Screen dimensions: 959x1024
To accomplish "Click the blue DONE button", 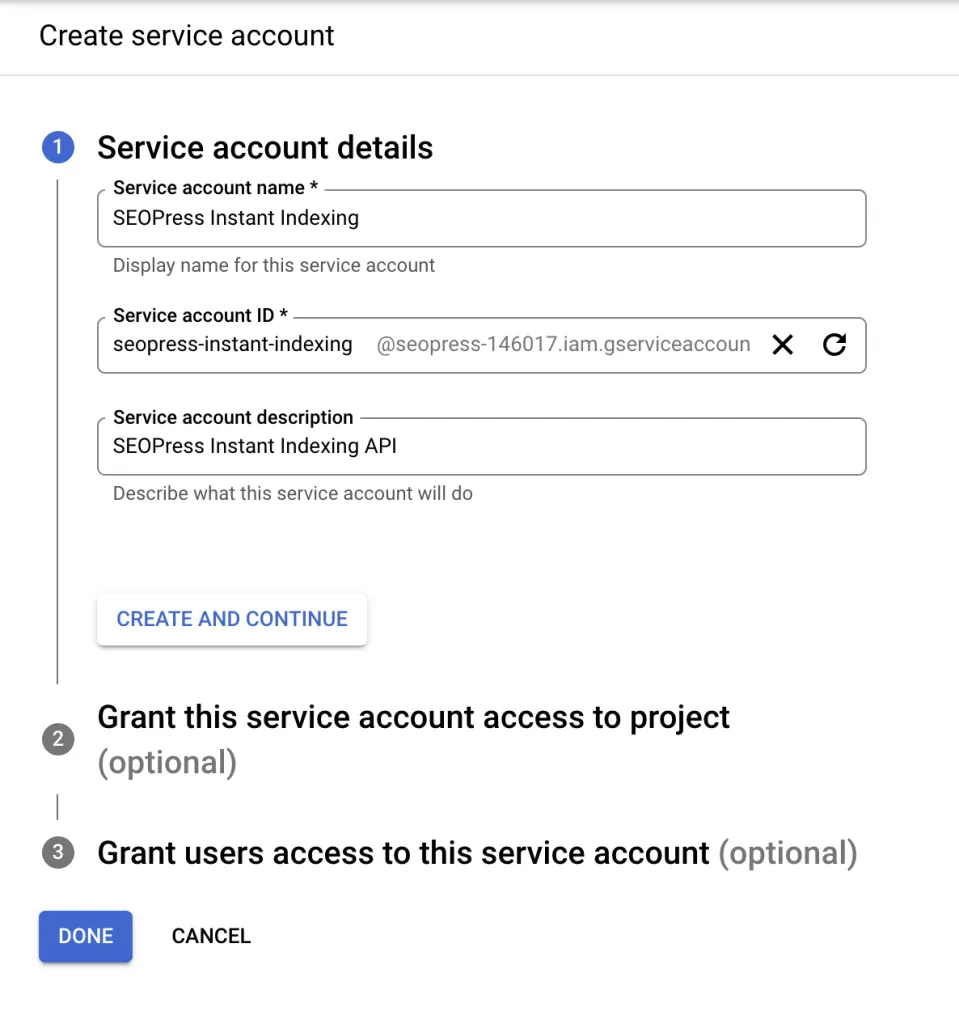I will 85,936.
